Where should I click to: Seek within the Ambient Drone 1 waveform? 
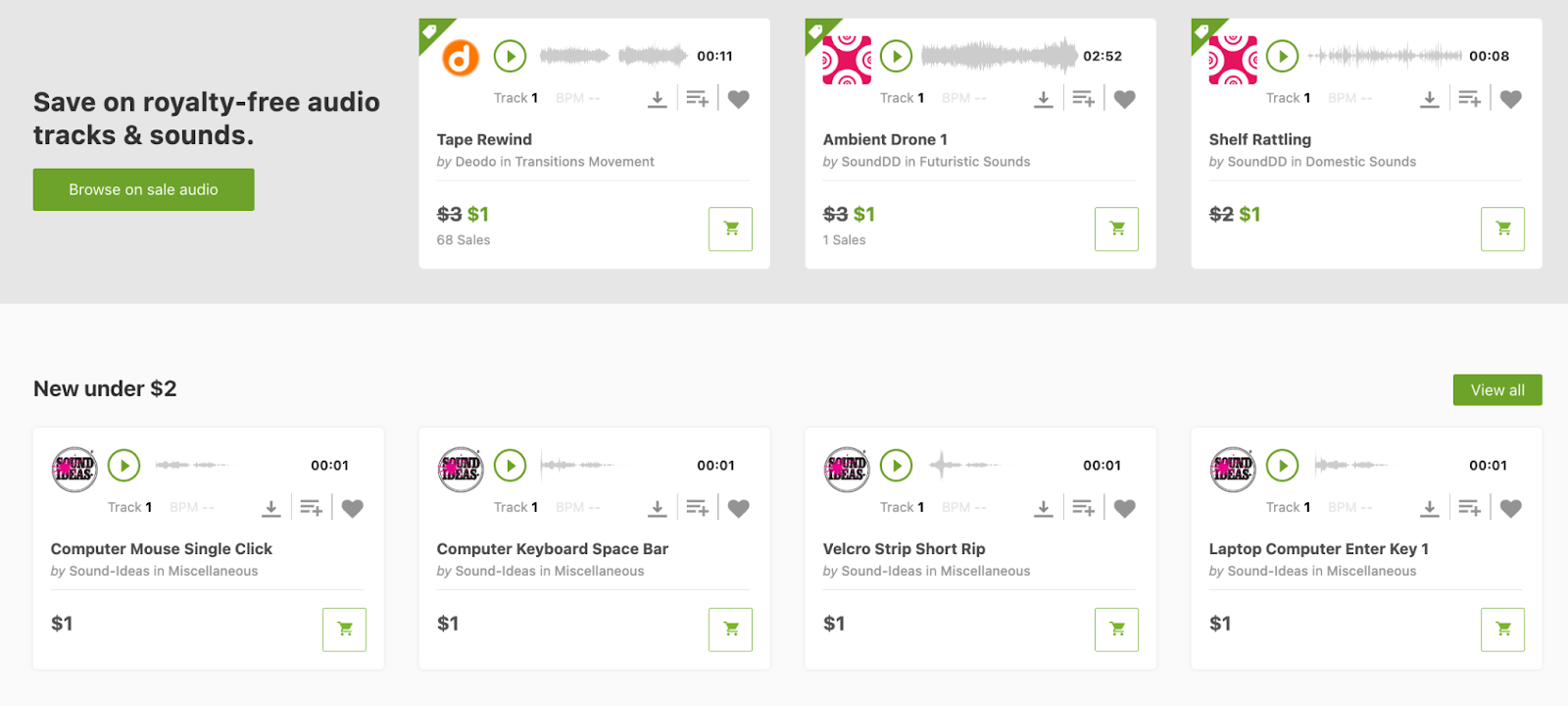click(999, 56)
